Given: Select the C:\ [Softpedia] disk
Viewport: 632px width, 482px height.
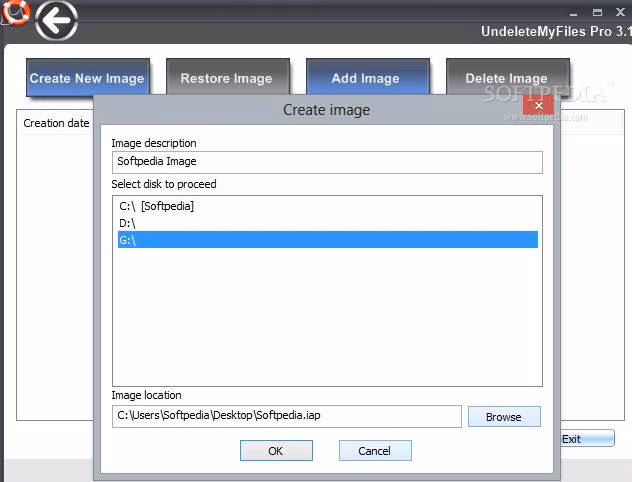Looking at the screenshot, I should pos(328,206).
